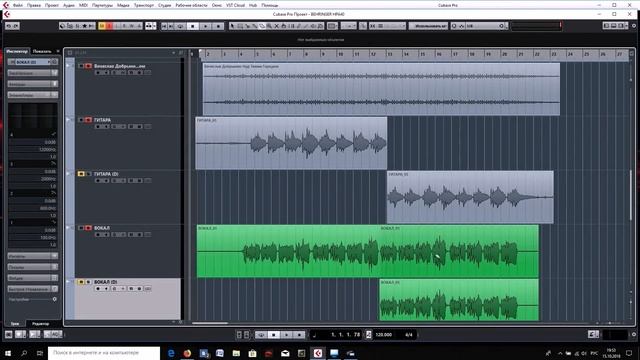Open inspector Настройки gear icon
The height and width of the screenshot is (360, 640).
point(55,299)
